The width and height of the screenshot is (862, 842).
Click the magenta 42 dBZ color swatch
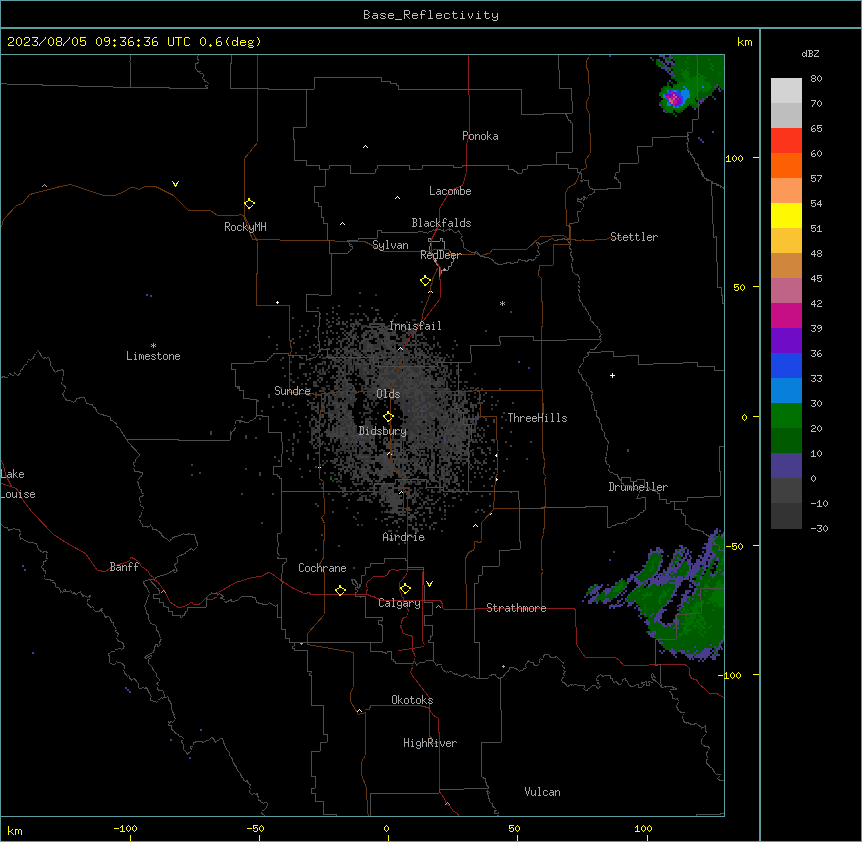point(786,315)
